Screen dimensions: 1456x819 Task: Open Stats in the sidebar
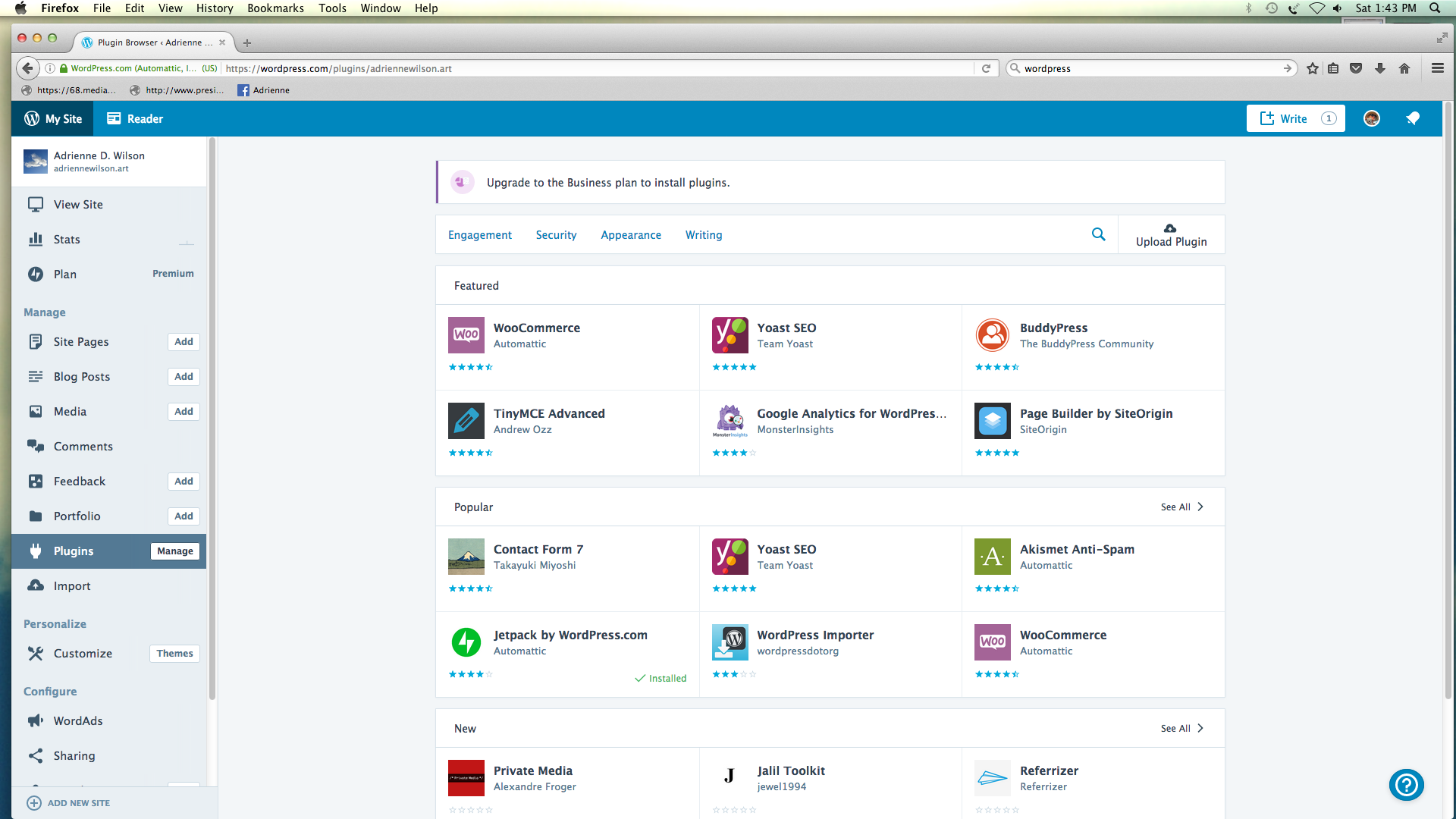[67, 240]
